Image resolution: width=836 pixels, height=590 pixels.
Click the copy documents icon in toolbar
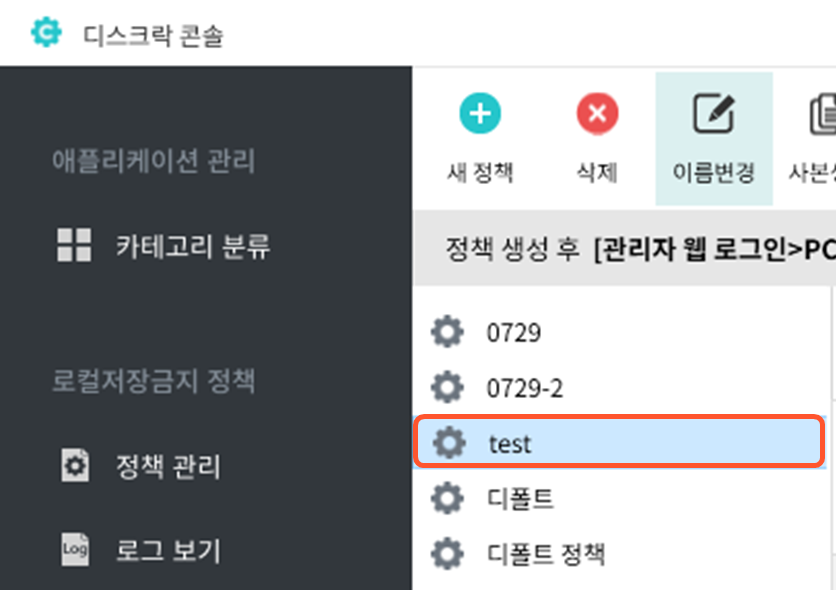[823, 114]
